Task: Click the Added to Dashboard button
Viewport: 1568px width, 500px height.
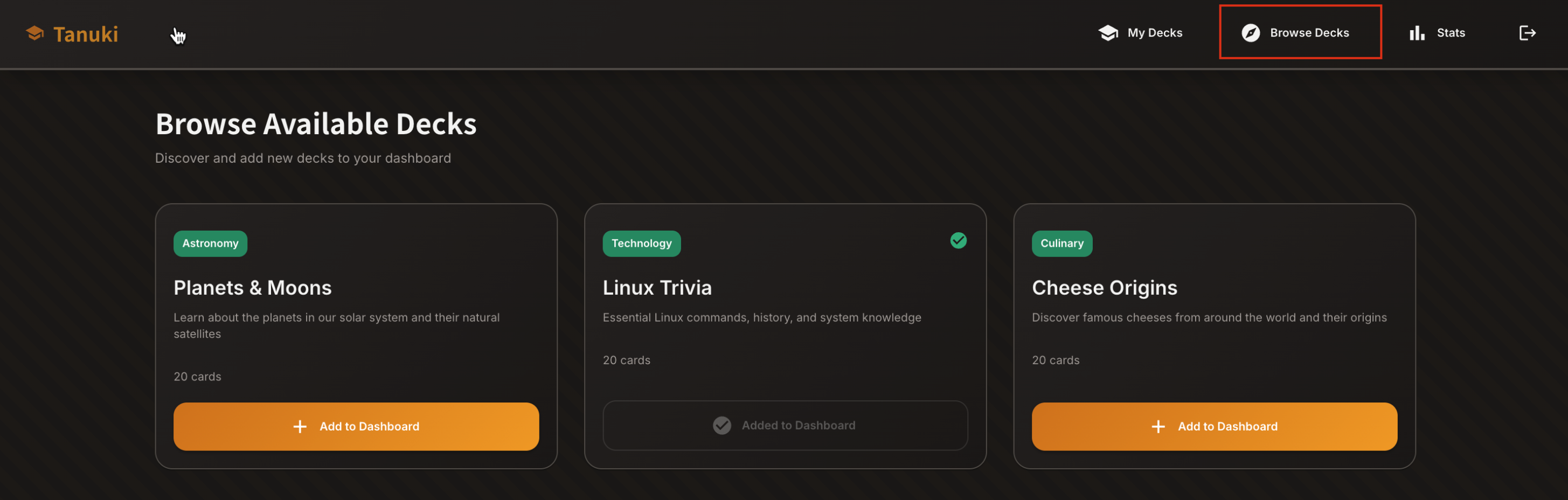Action: coord(785,425)
